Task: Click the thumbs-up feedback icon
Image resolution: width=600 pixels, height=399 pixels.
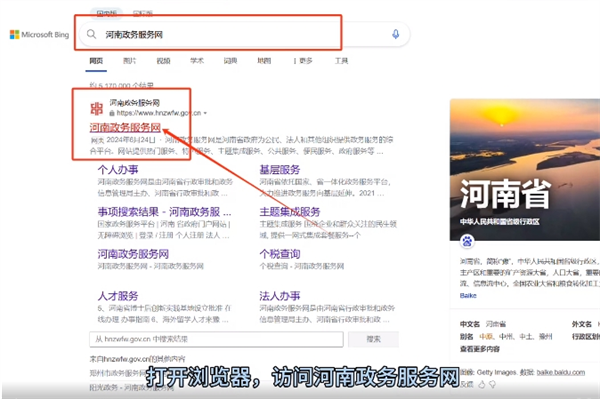Action: pos(482,384)
